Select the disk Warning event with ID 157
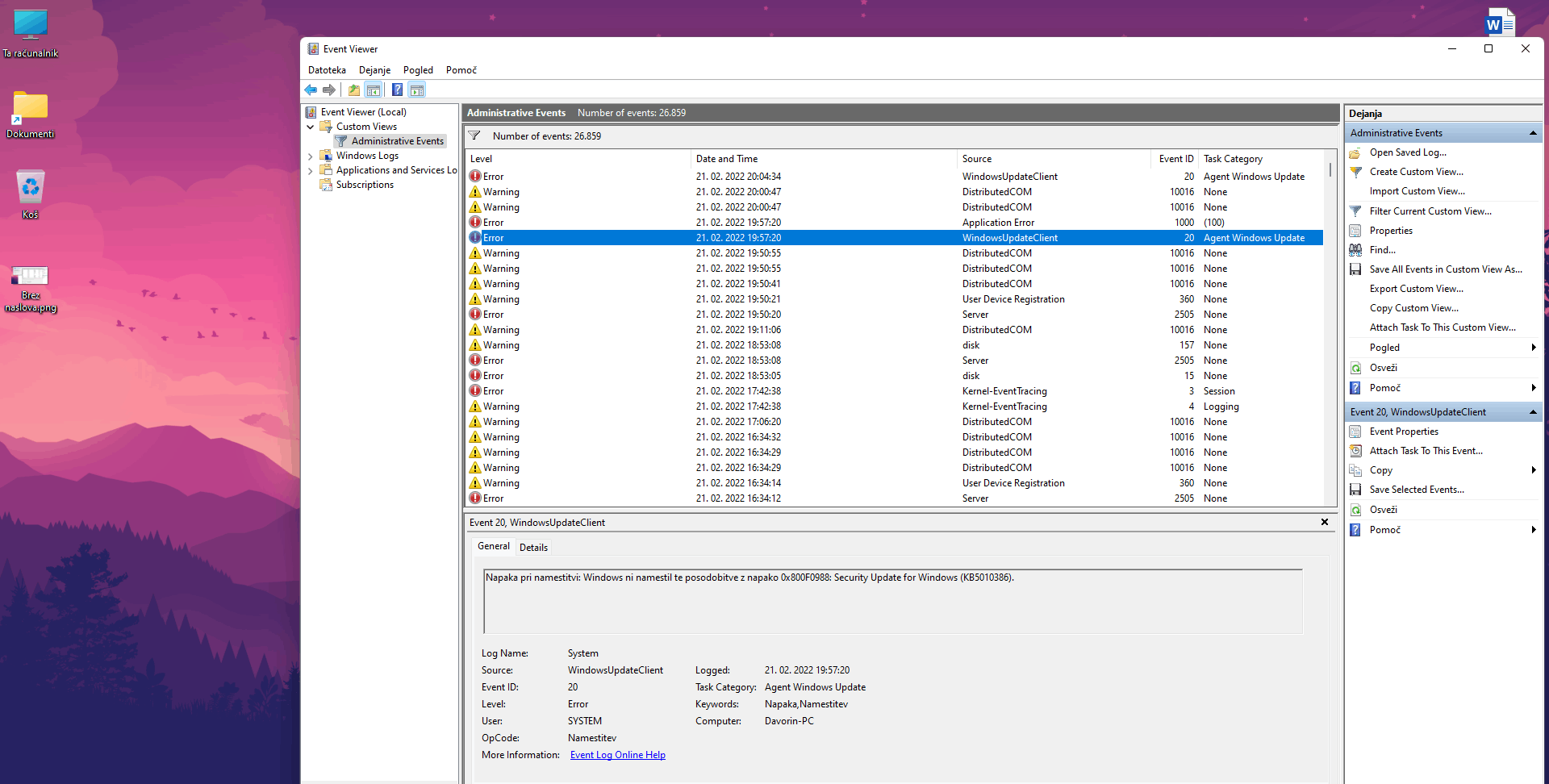 coord(894,345)
